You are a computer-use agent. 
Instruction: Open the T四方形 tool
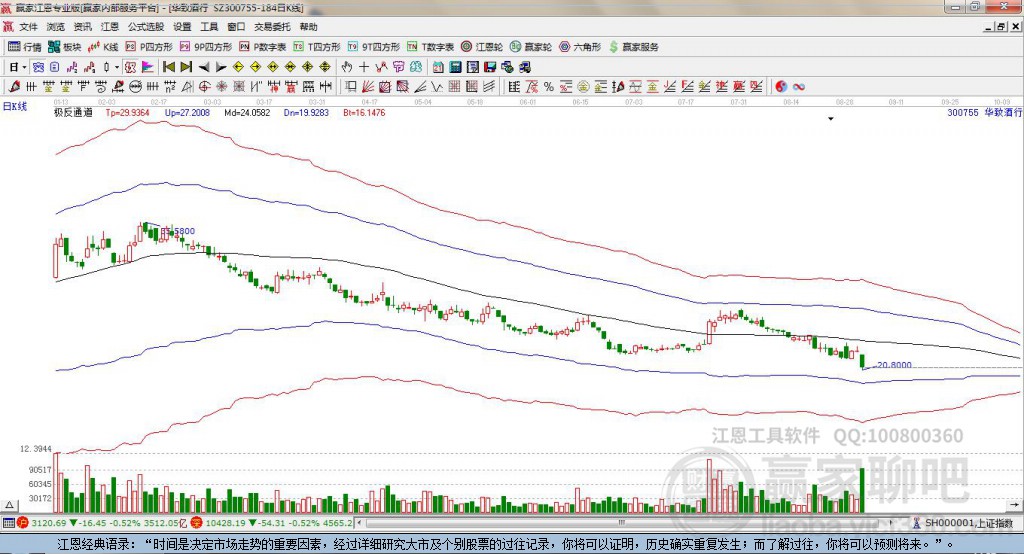click(317, 47)
